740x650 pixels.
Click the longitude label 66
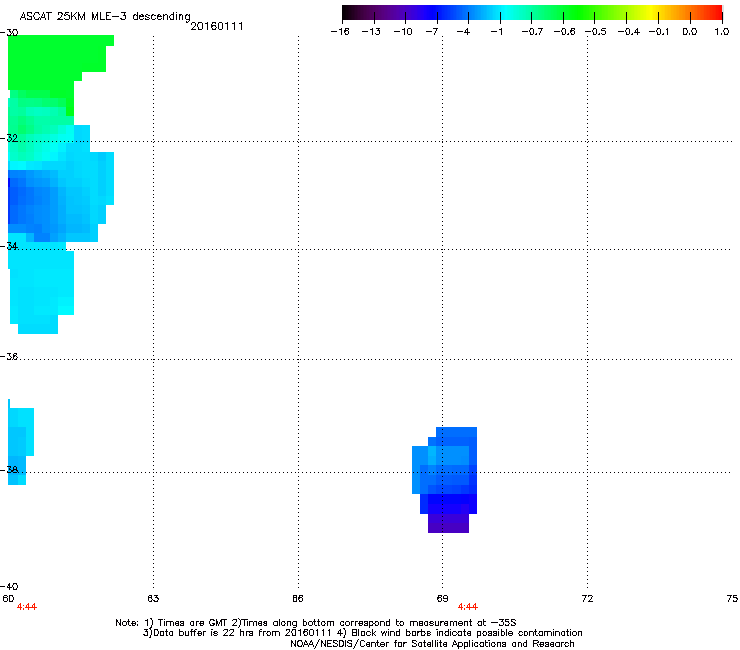(298, 599)
